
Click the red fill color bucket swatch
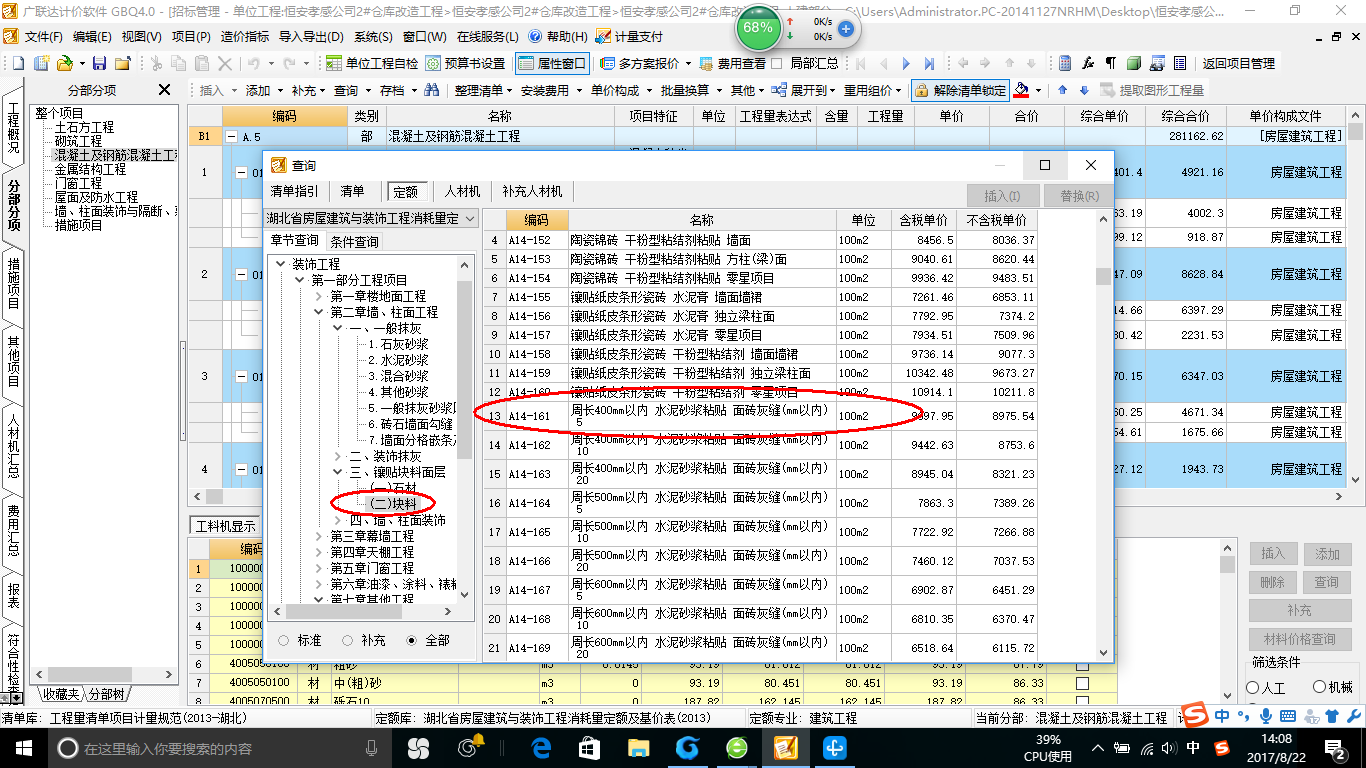pyautogui.click(x=1022, y=90)
